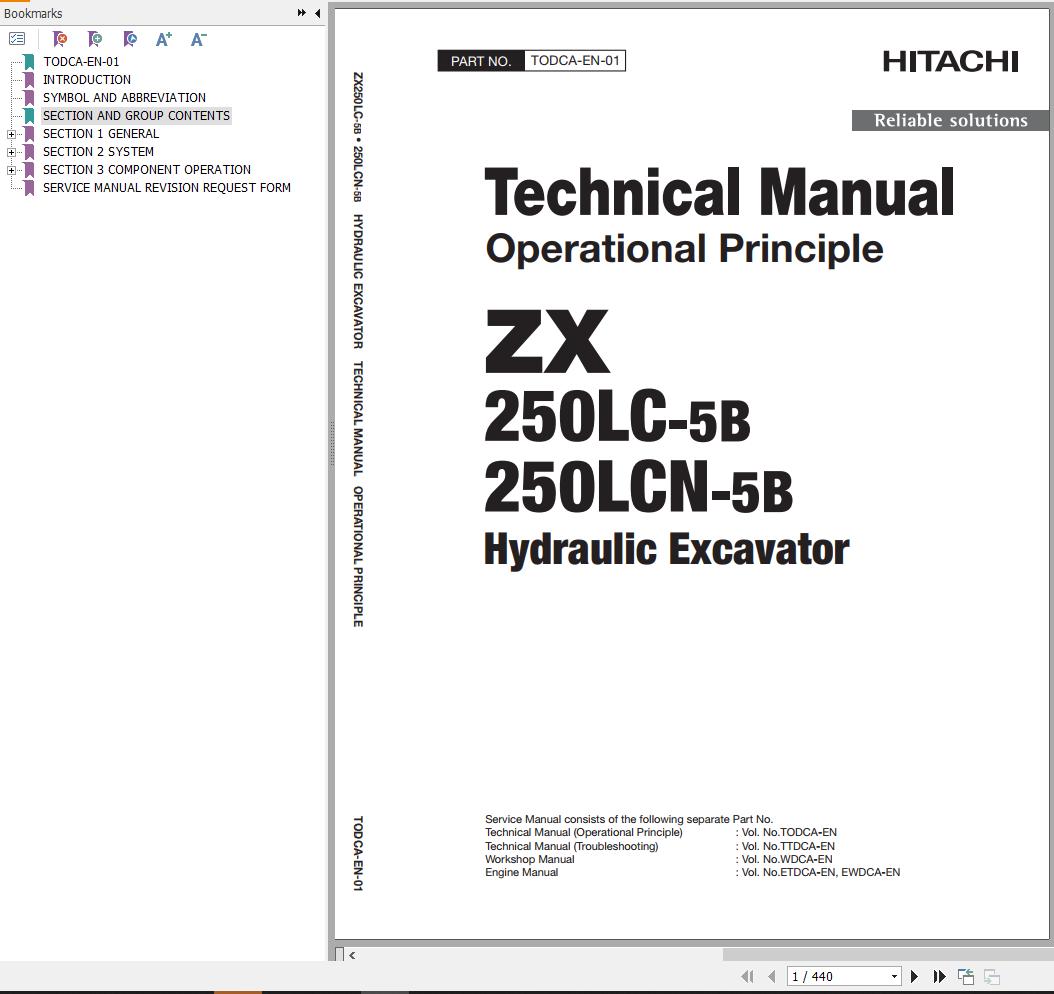Image resolution: width=1054 pixels, height=994 pixels.
Task: Click the horizontal scrollbar left arrow
Action: click(352, 954)
